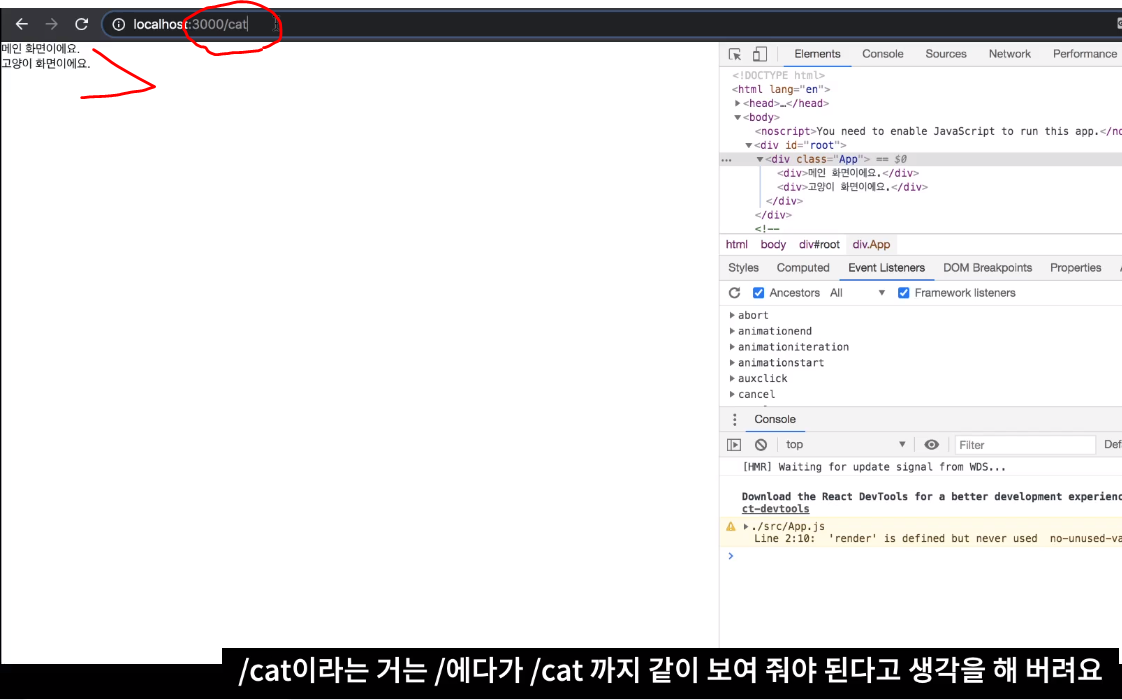The image size is (1122, 700).
Task: Select the Event Listeners pane tab
Action: [x=887, y=268]
